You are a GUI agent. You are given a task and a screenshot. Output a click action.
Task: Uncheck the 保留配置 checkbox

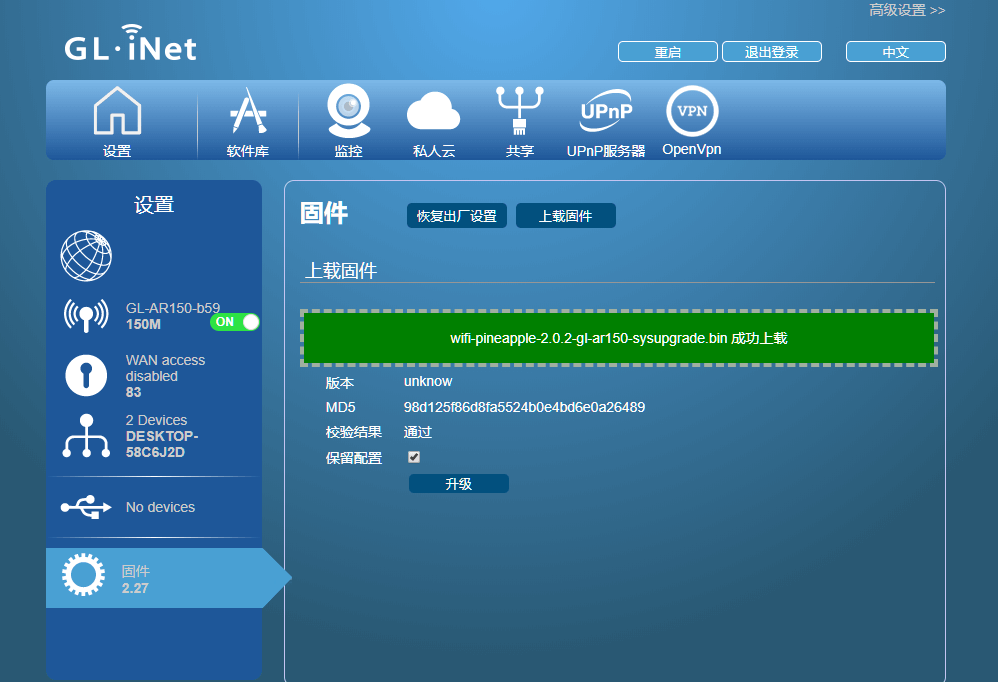point(414,457)
